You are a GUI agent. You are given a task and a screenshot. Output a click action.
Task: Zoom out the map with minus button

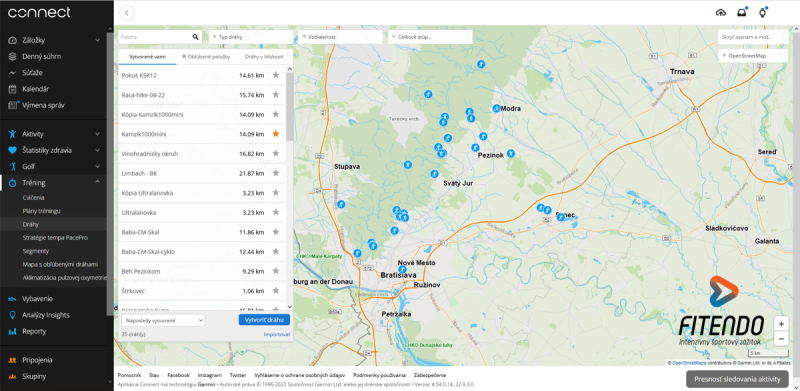(781, 338)
